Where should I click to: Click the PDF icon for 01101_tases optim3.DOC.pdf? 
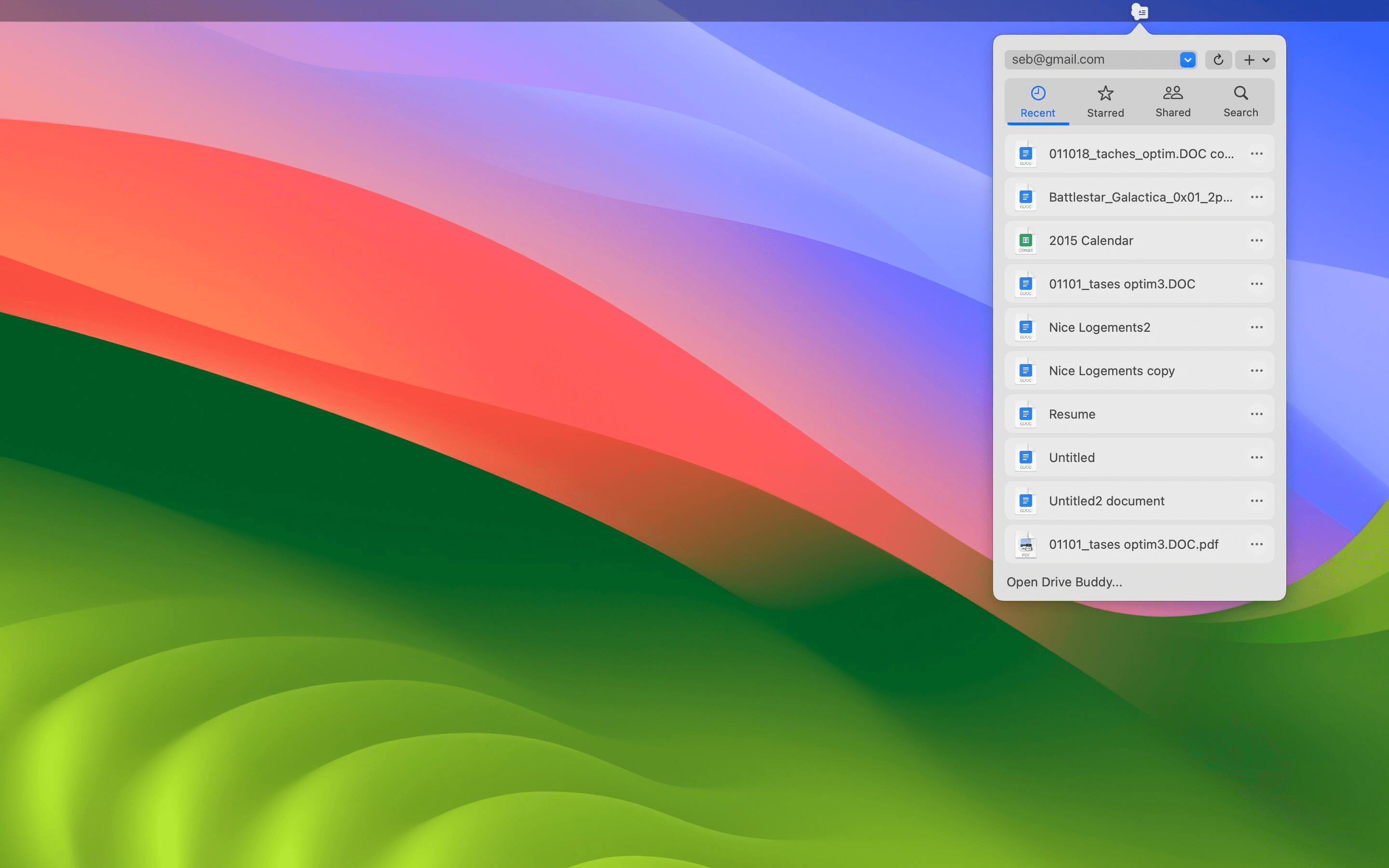1025,545
